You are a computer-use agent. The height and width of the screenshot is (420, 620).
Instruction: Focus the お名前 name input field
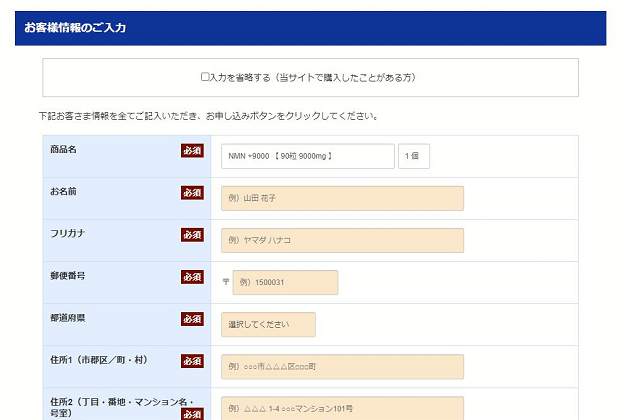(342, 198)
